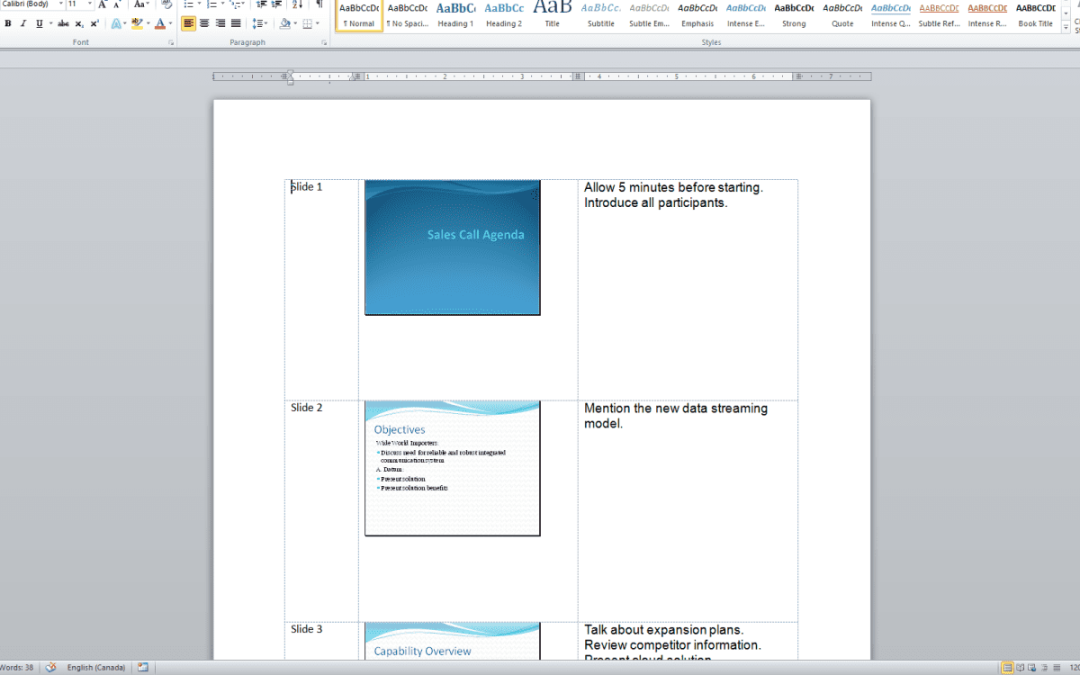
Task: Open the Paragraph dialog launcher
Action: pos(324,43)
